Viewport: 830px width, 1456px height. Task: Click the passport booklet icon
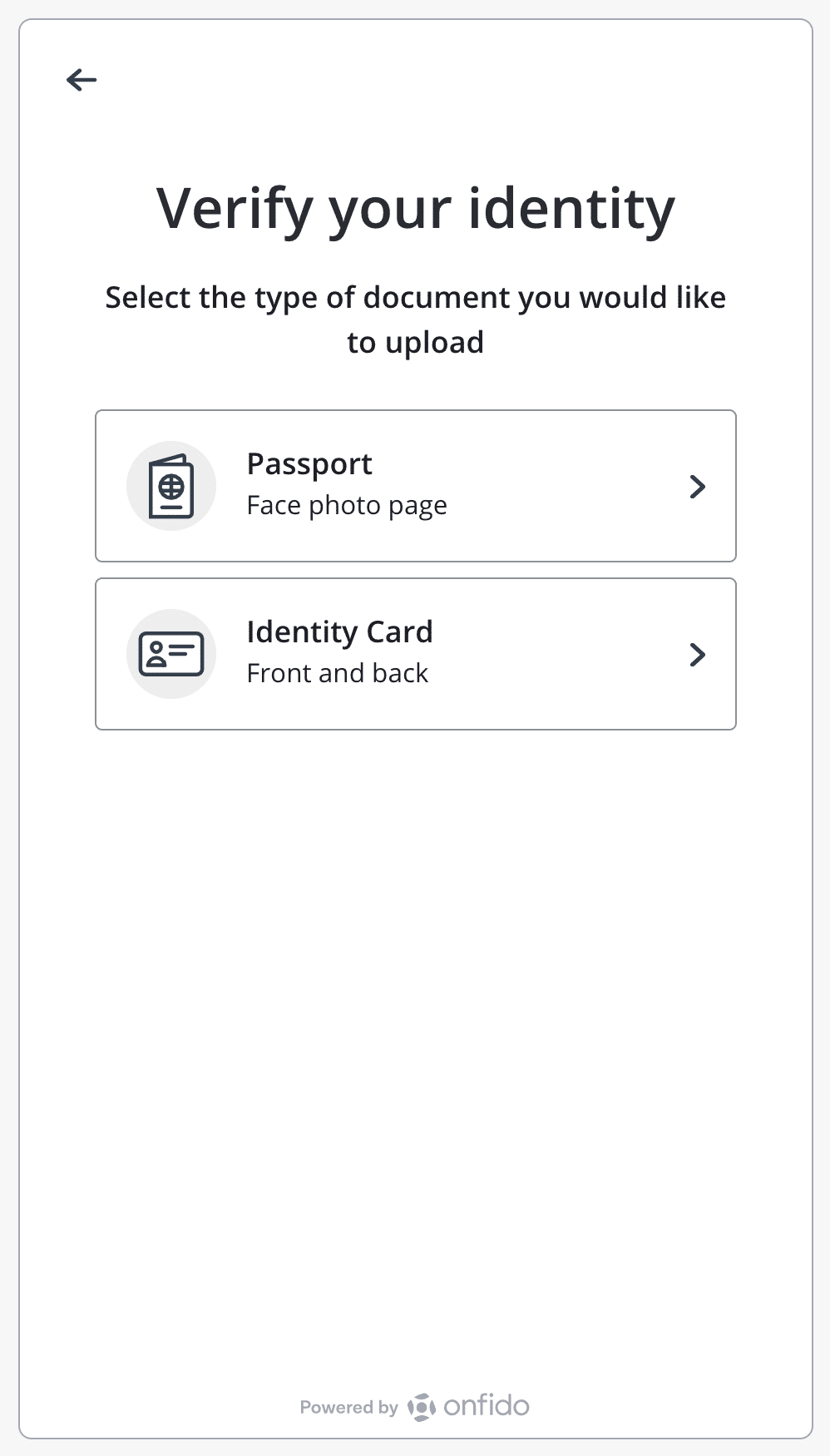(x=171, y=486)
